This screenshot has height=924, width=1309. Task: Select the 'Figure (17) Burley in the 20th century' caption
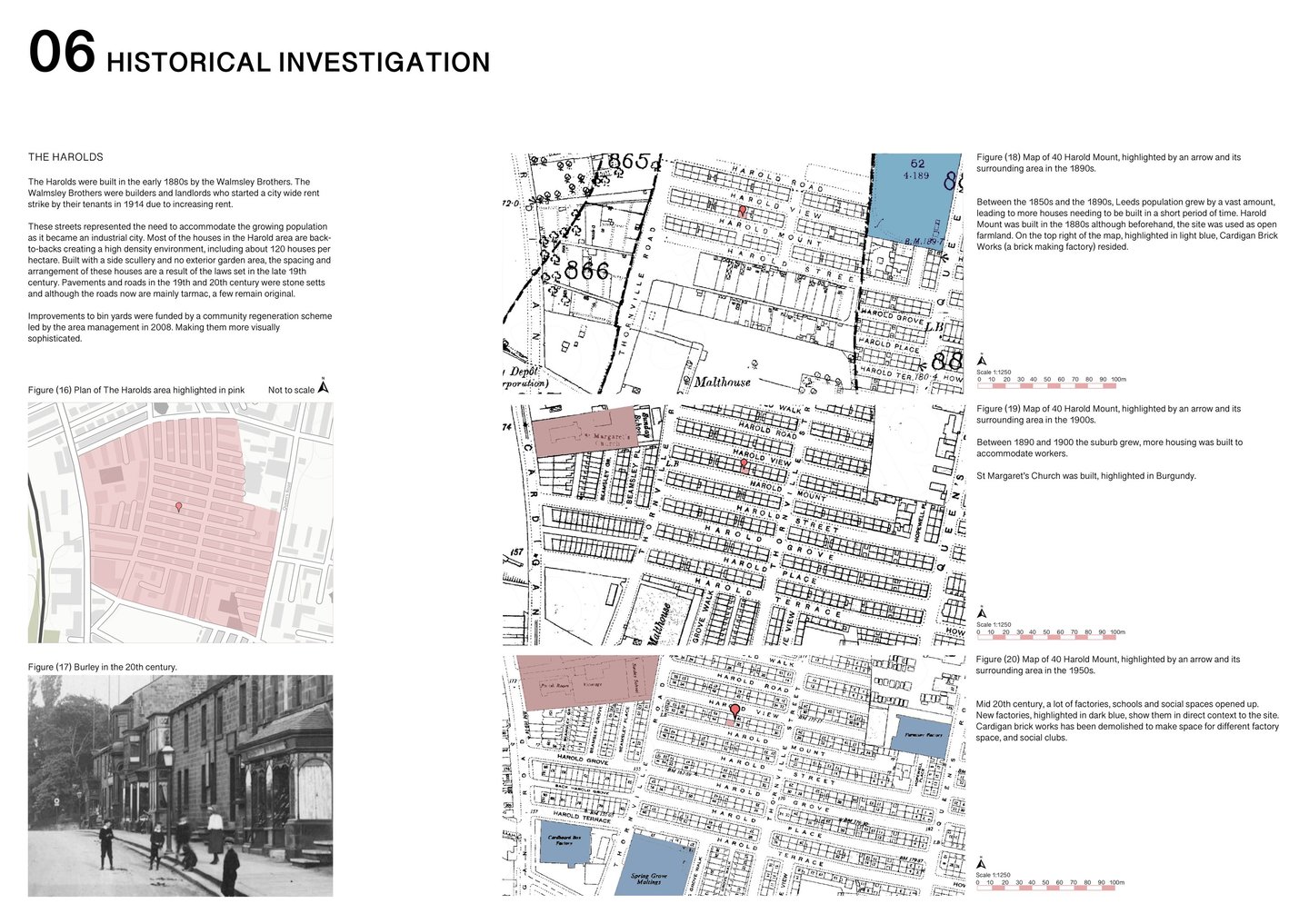[103, 667]
